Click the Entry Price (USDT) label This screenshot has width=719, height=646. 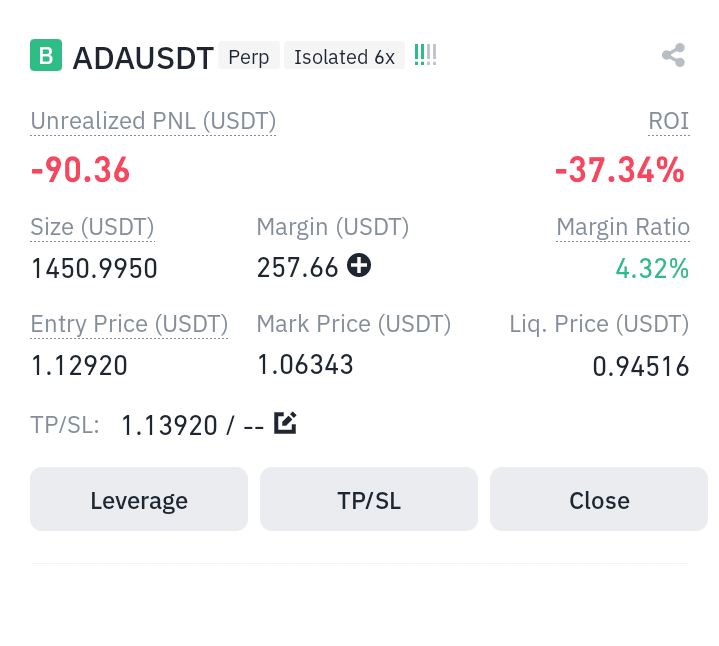129,325
